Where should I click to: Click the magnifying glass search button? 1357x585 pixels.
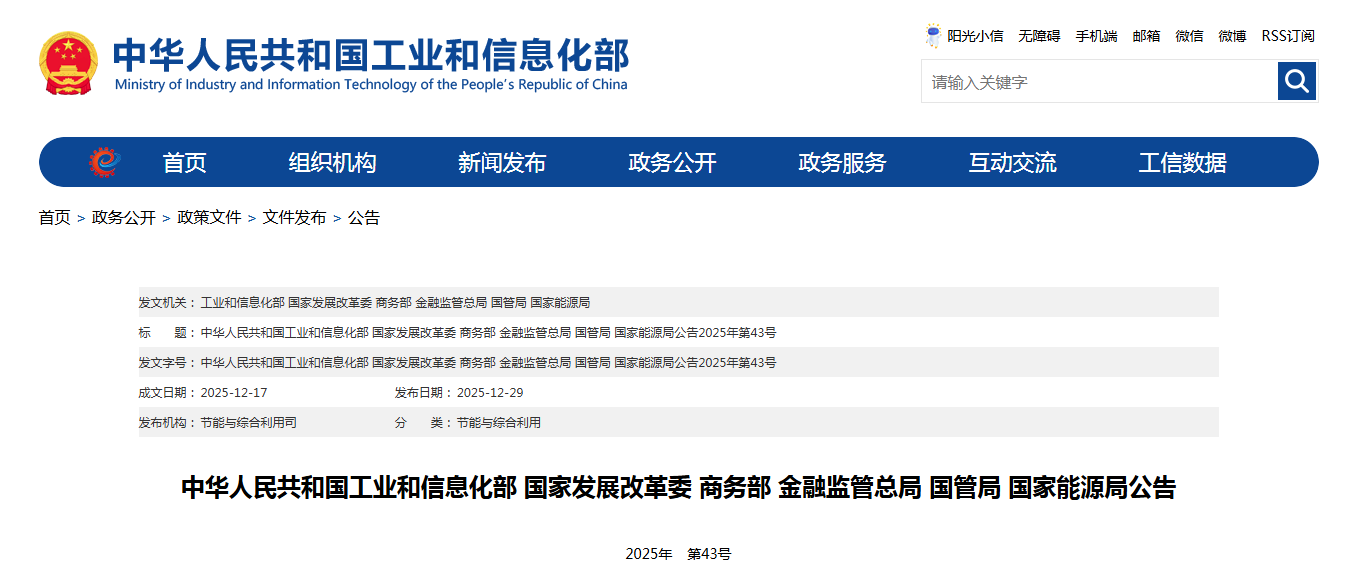click(x=1297, y=81)
